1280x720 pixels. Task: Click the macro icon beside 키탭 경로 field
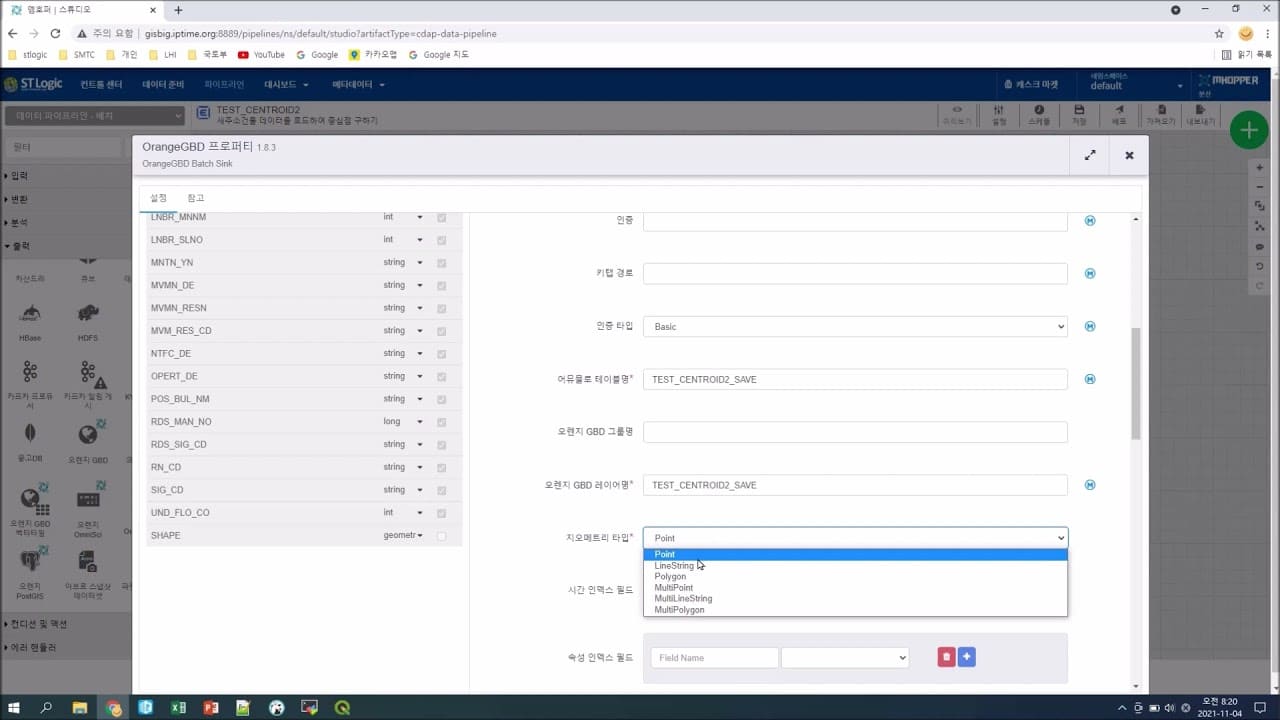pos(1090,273)
